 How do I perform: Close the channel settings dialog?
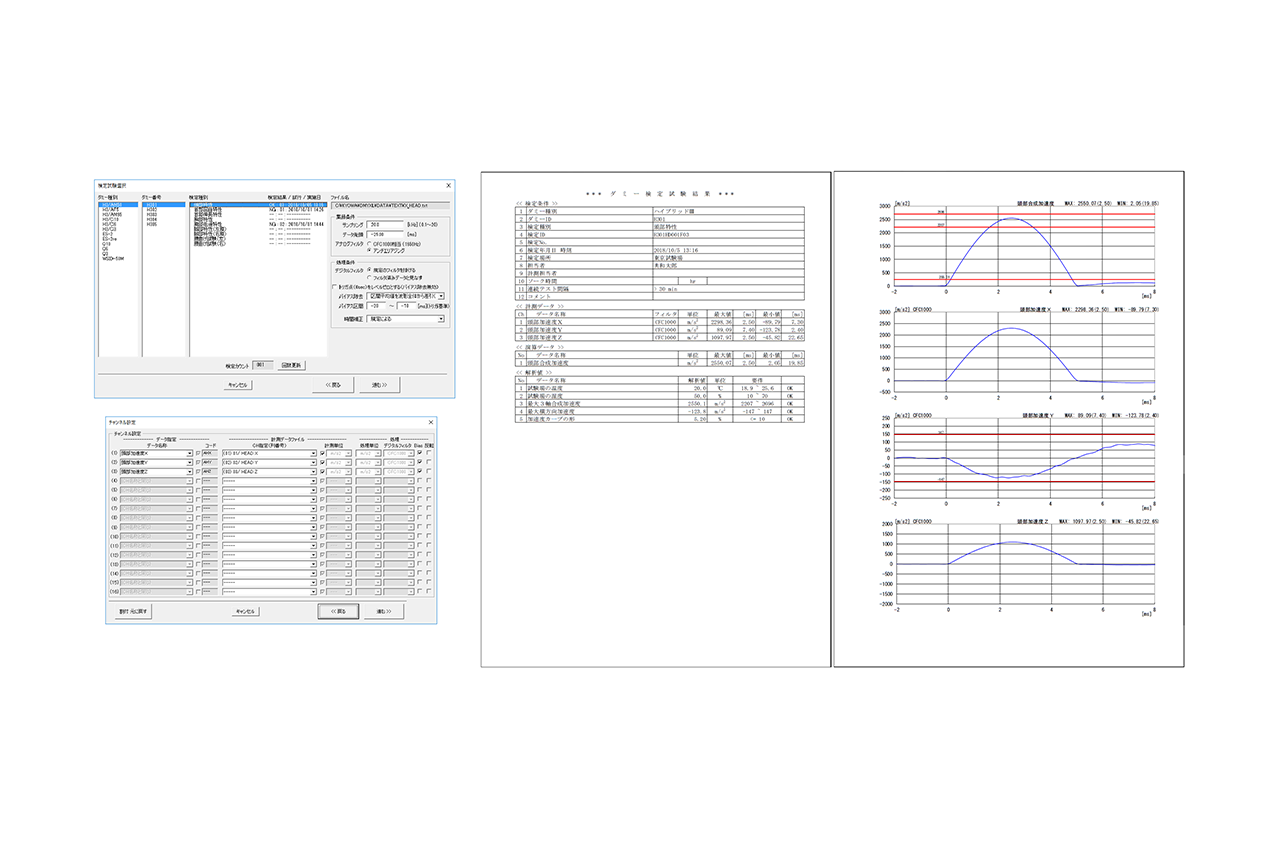(431, 422)
